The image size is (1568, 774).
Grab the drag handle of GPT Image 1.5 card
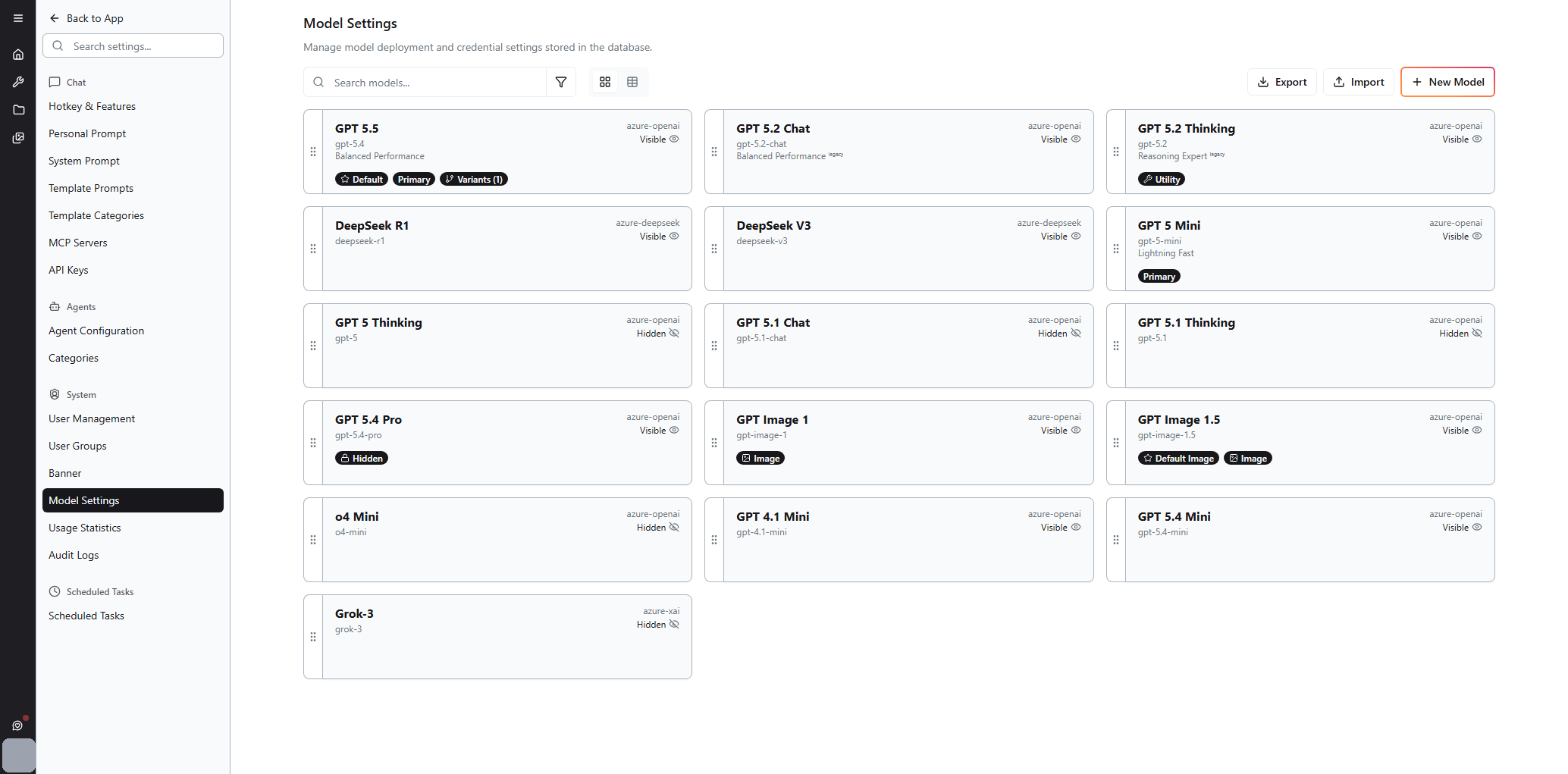click(x=1116, y=443)
